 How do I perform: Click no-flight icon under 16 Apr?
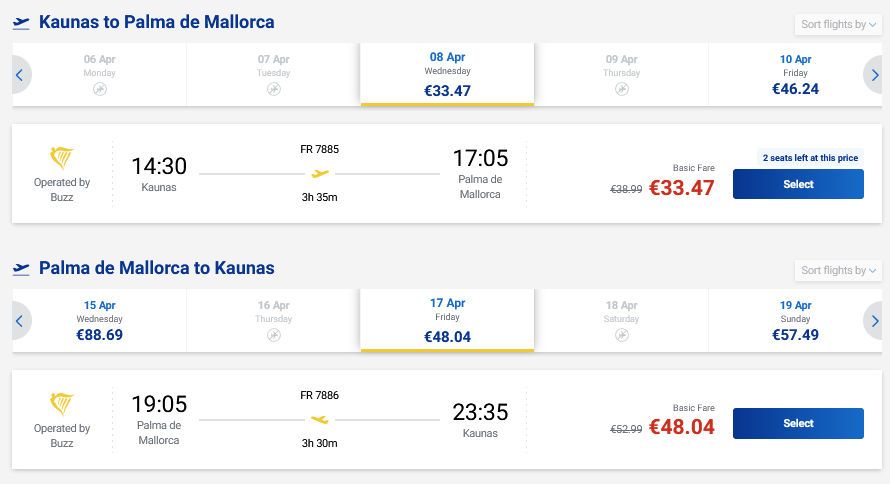click(x=274, y=336)
